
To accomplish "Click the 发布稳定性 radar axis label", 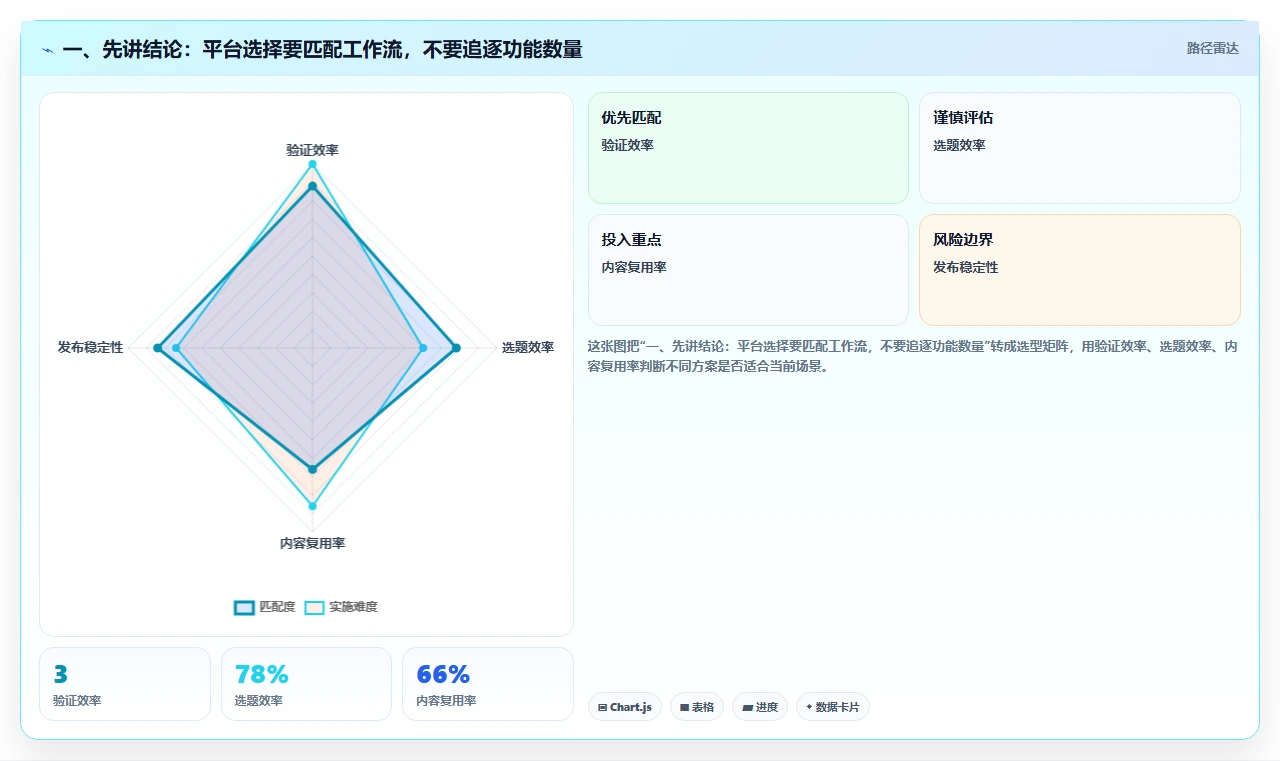I will (91, 348).
